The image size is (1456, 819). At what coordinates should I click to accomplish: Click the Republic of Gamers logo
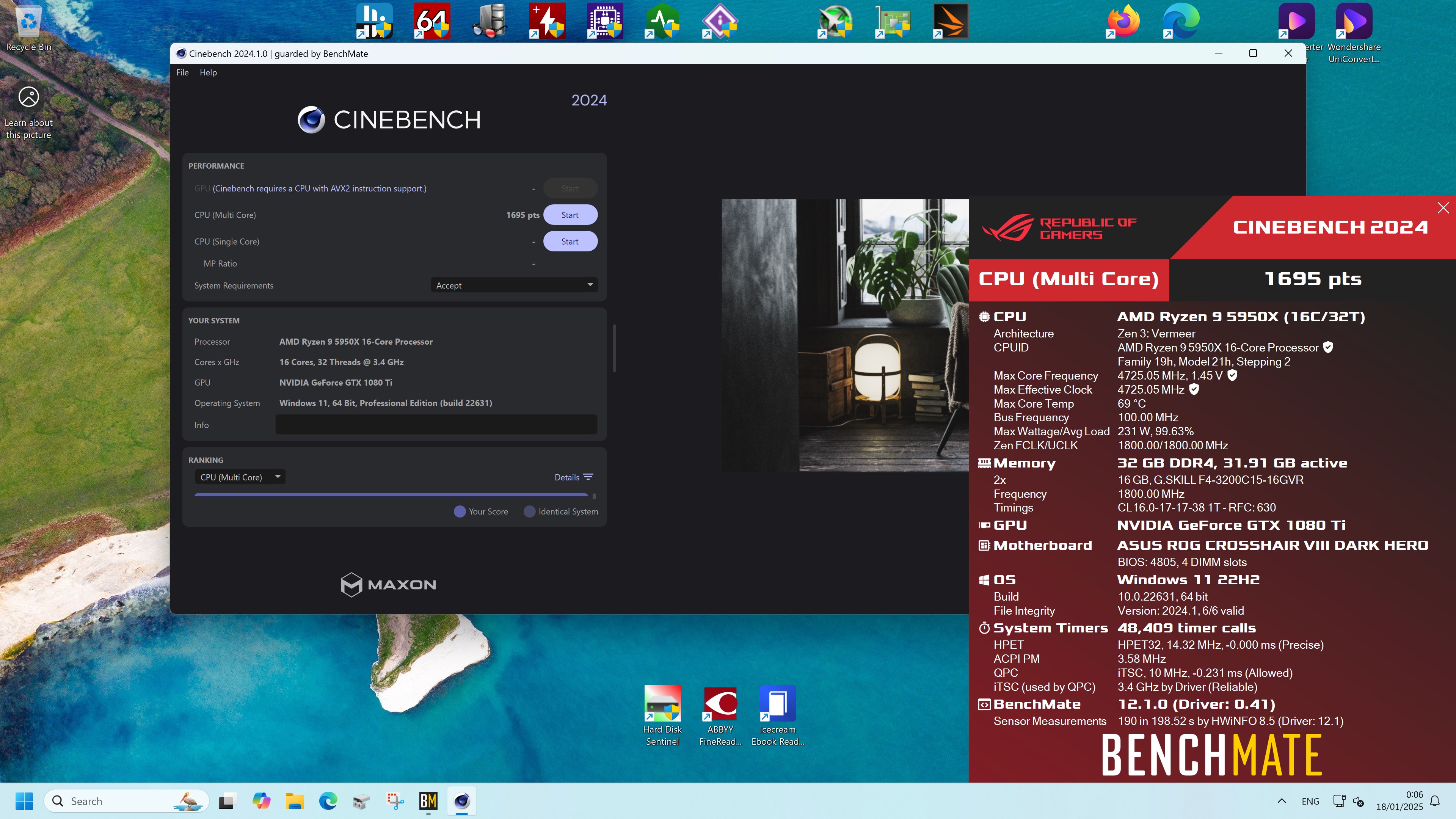(1059, 228)
